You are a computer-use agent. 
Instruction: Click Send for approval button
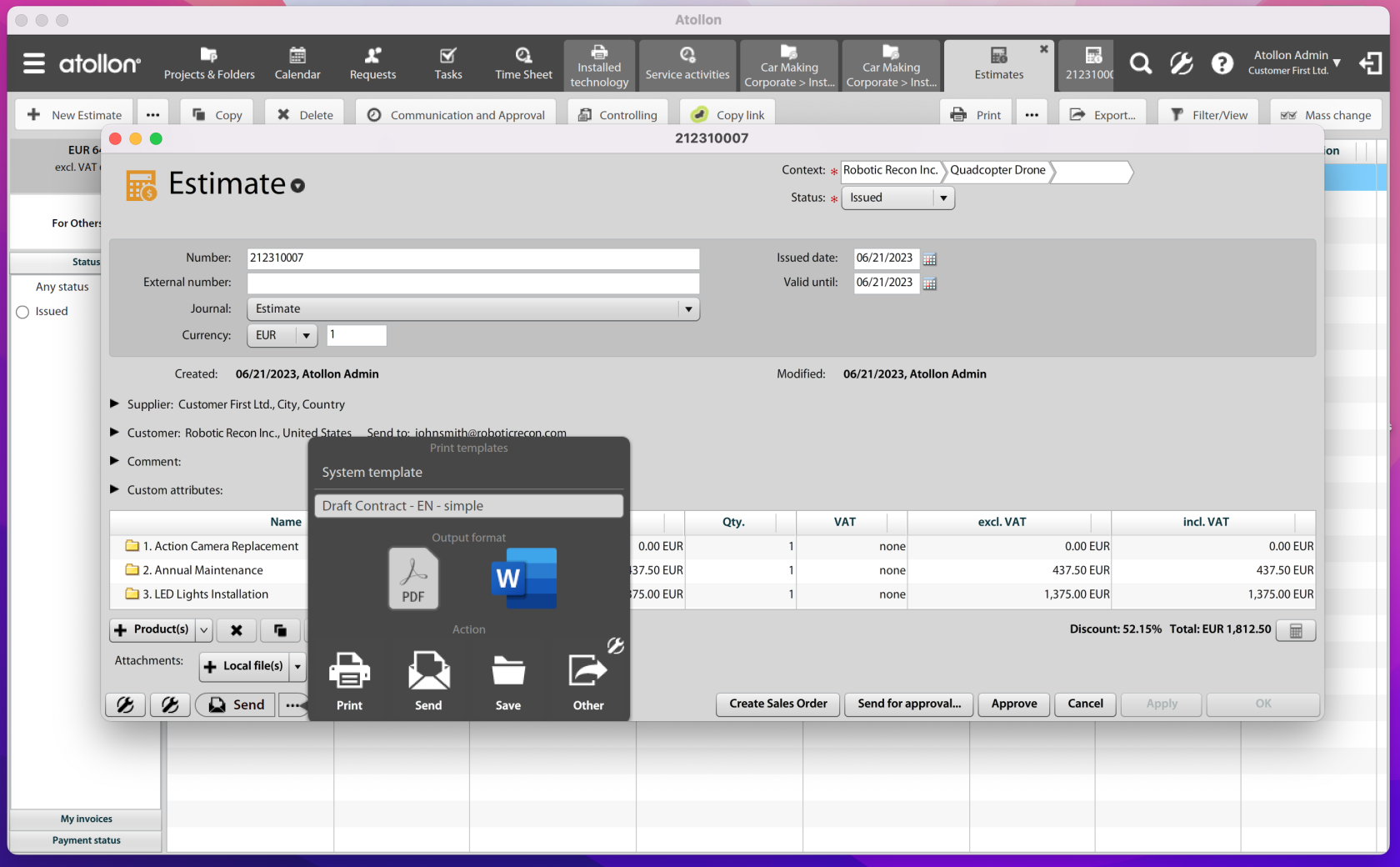tap(909, 704)
